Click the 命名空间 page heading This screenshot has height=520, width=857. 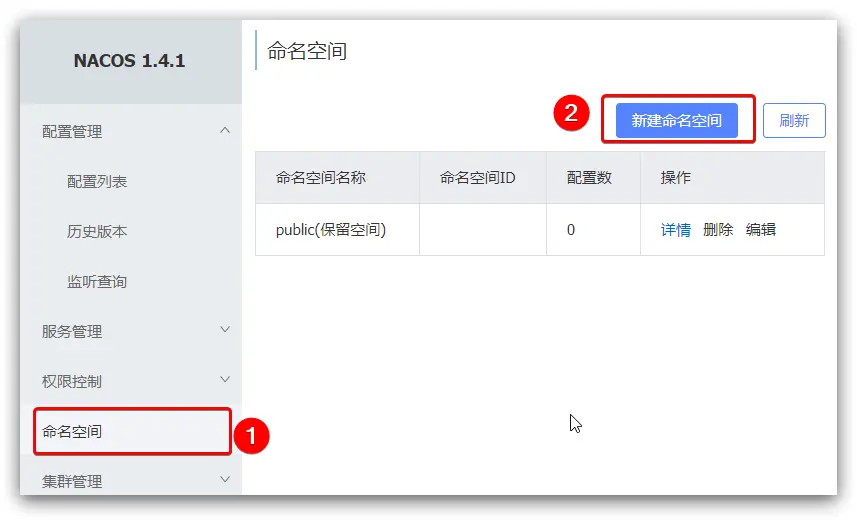pyautogui.click(x=307, y=51)
